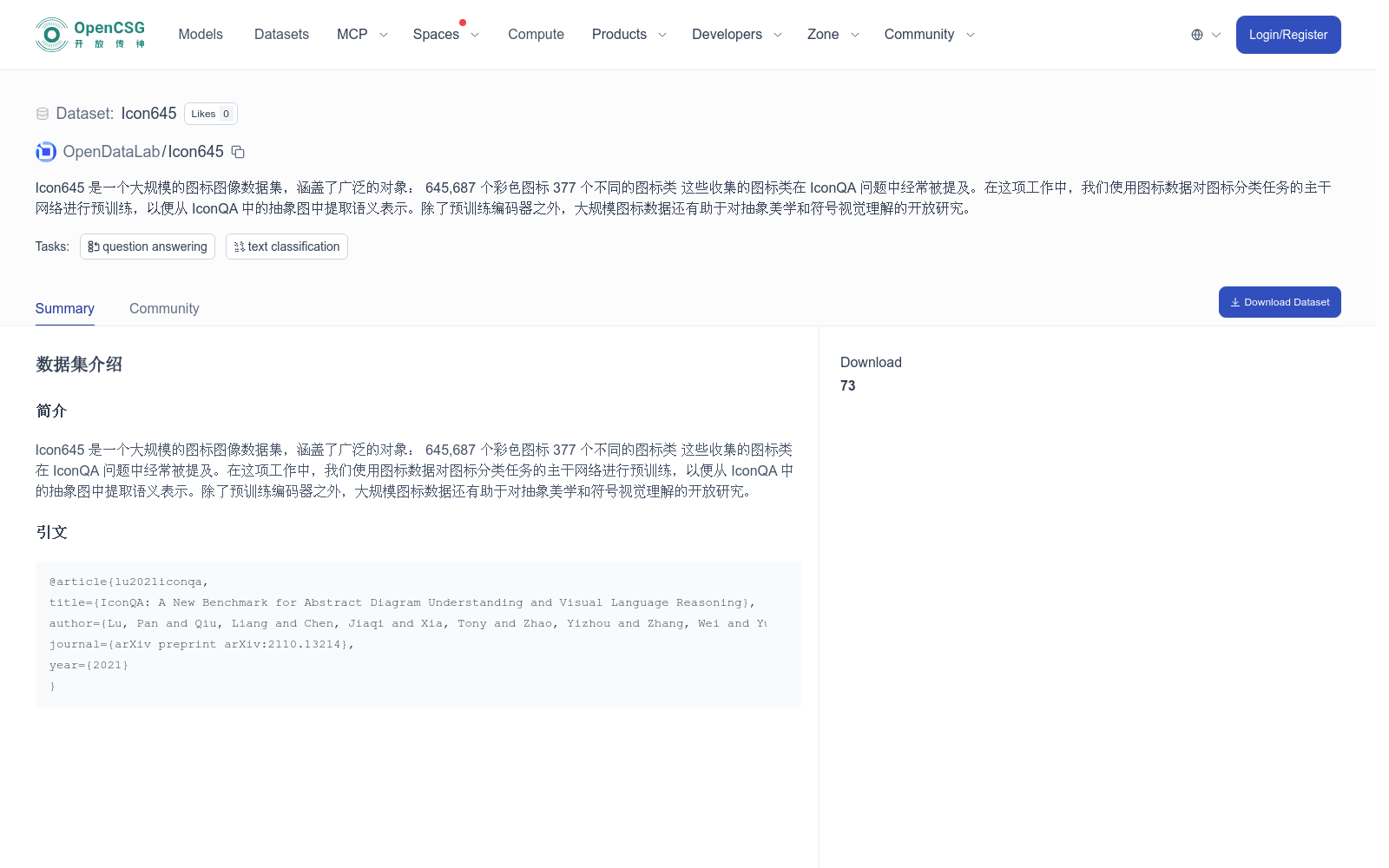Copy the OpenDataLab/Icon645 path icon
This screenshot has height=868, width=1389.
(x=238, y=152)
